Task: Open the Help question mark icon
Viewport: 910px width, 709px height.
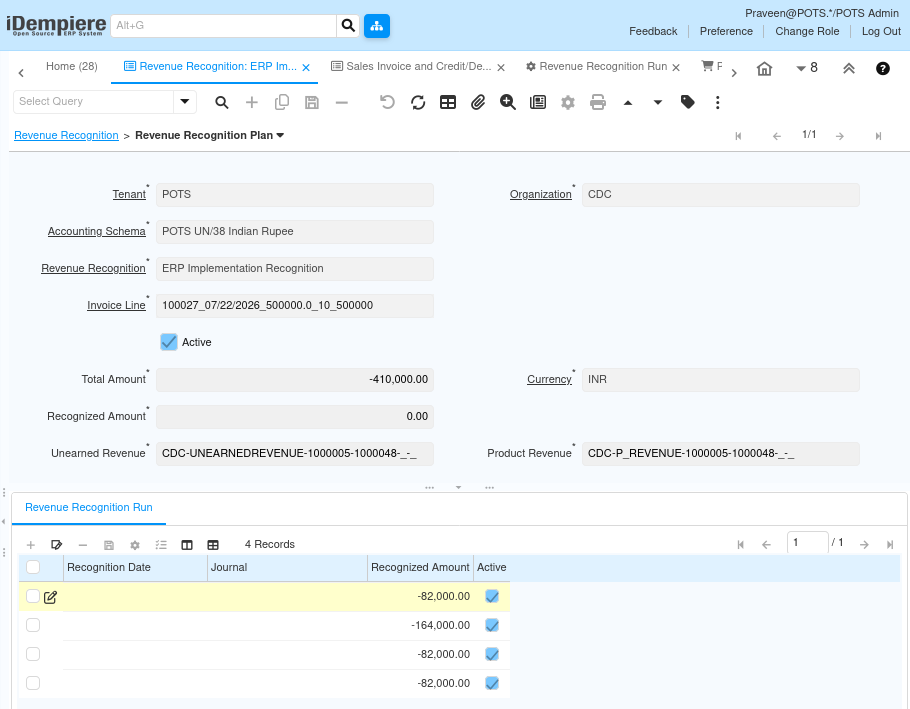Action: click(882, 68)
